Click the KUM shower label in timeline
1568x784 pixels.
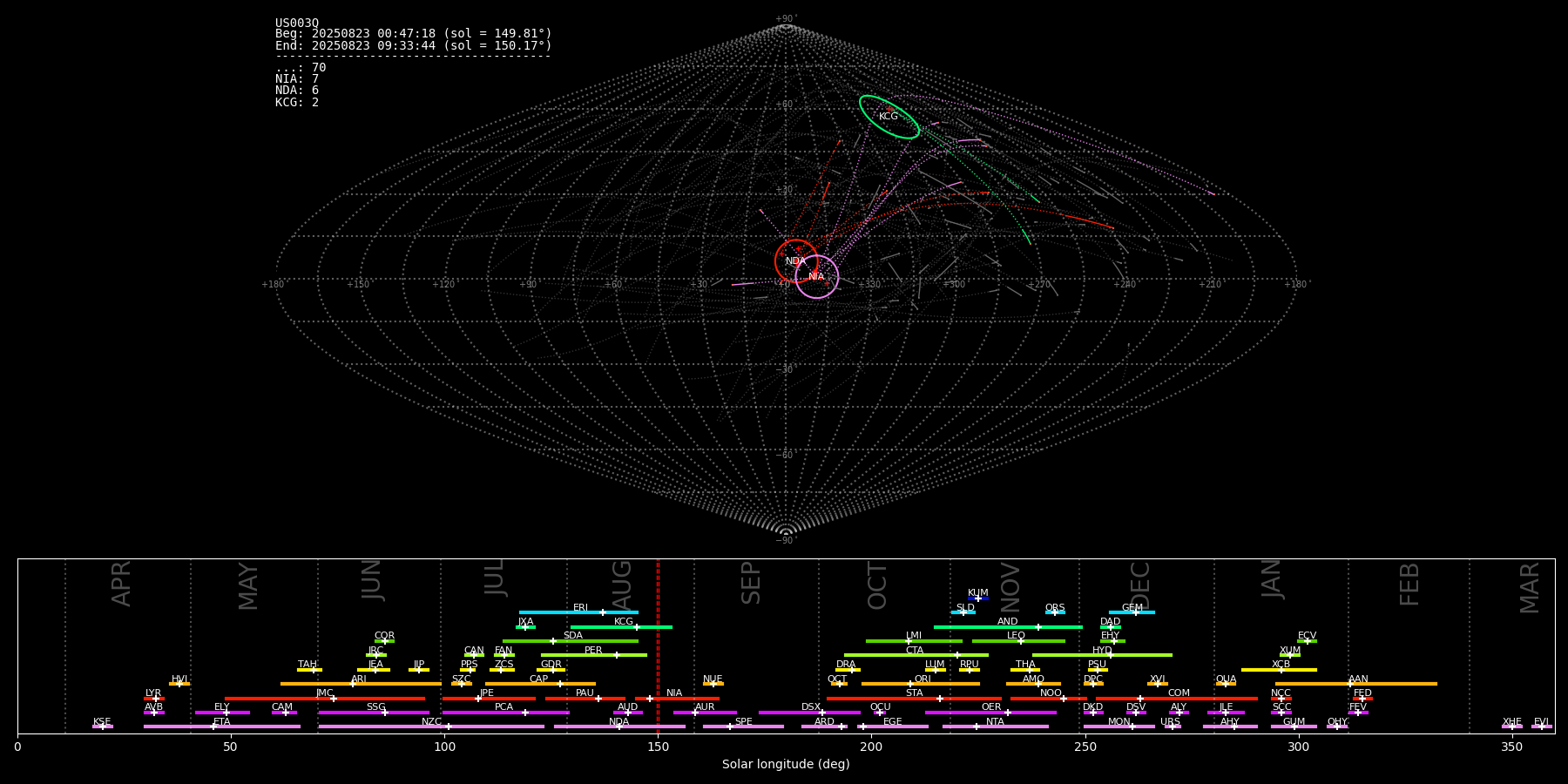[978, 593]
